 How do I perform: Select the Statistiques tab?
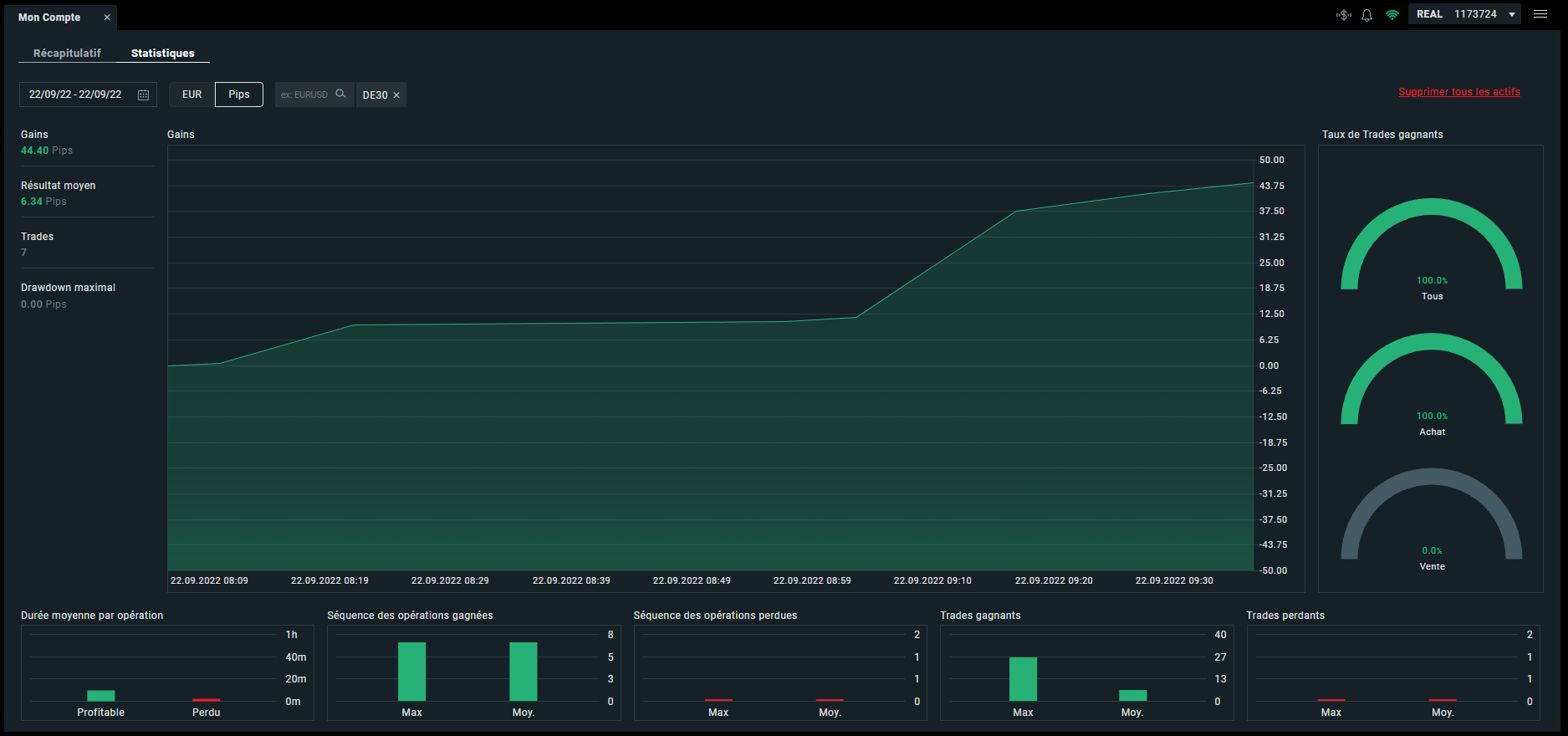(163, 53)
